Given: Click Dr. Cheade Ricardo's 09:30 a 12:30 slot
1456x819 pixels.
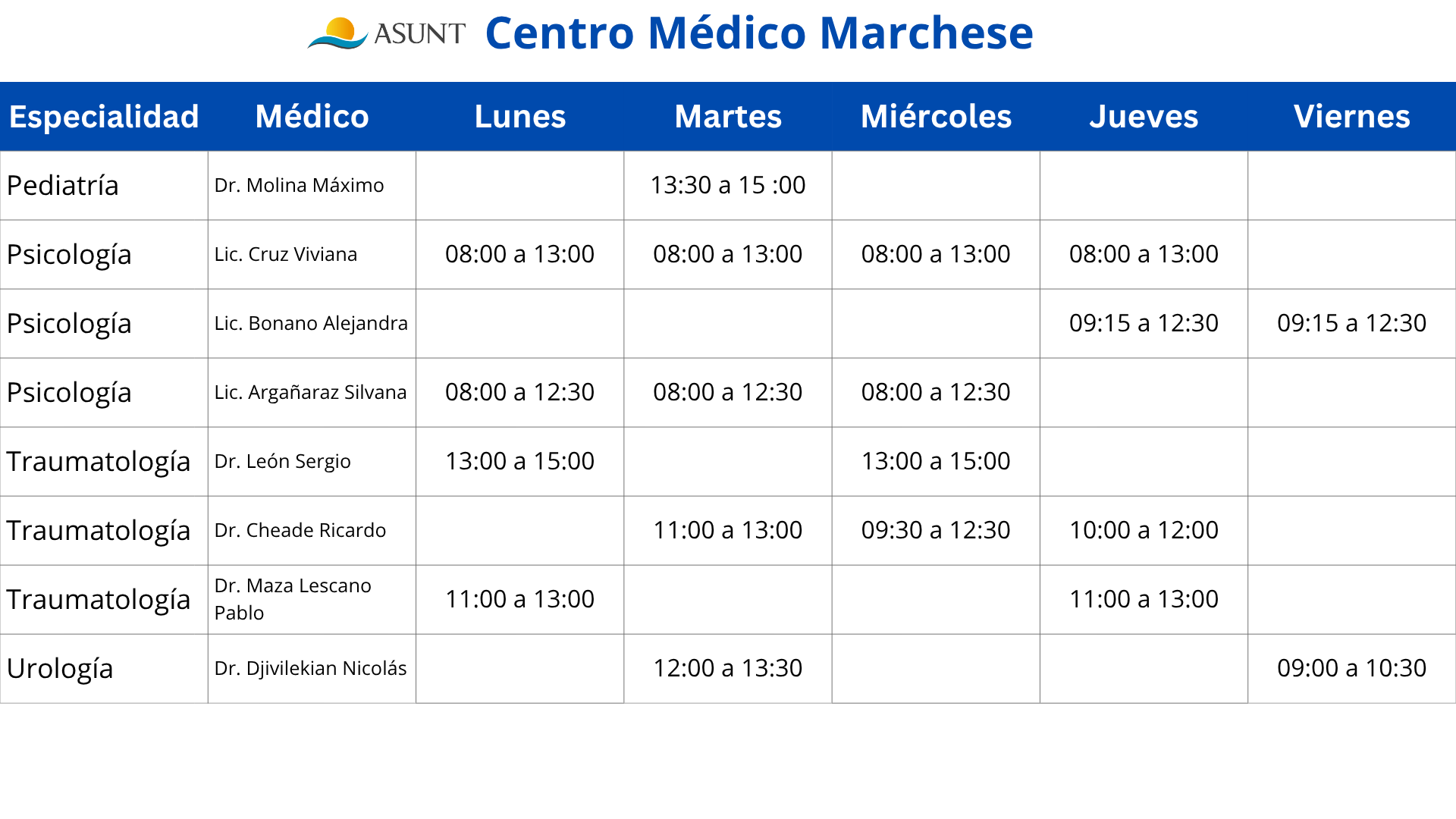Looking at the screenshot, I should pos(936,531).
